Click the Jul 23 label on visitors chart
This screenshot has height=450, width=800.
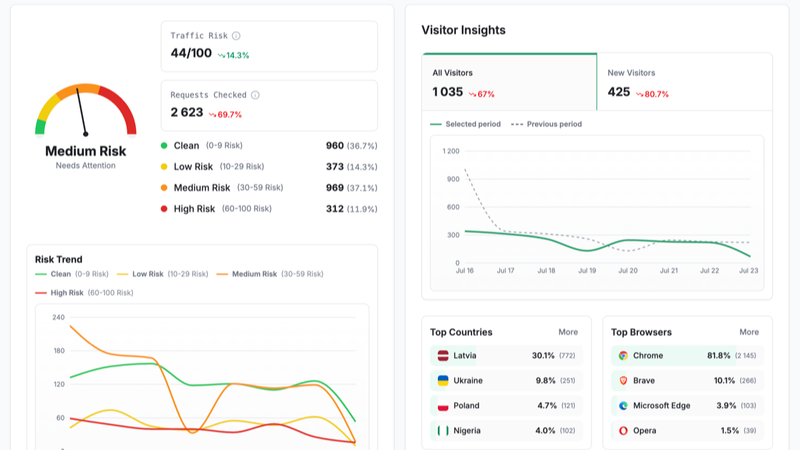pyautogui.click(x=748, y=271)
